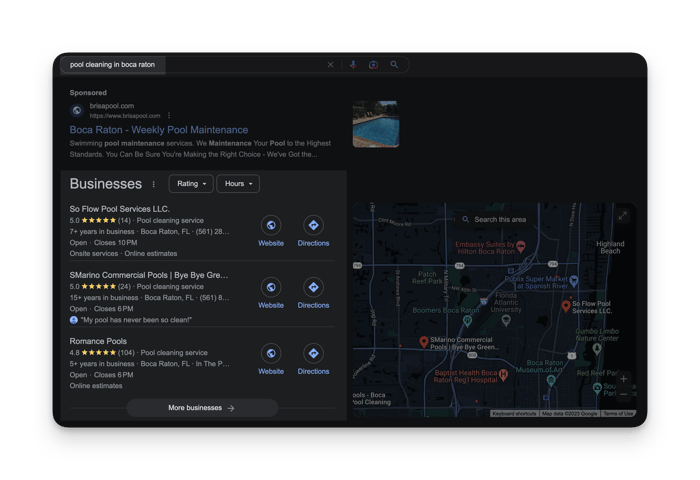Click Boca Raton Museum of Art marker

click(x=551, y=380)
